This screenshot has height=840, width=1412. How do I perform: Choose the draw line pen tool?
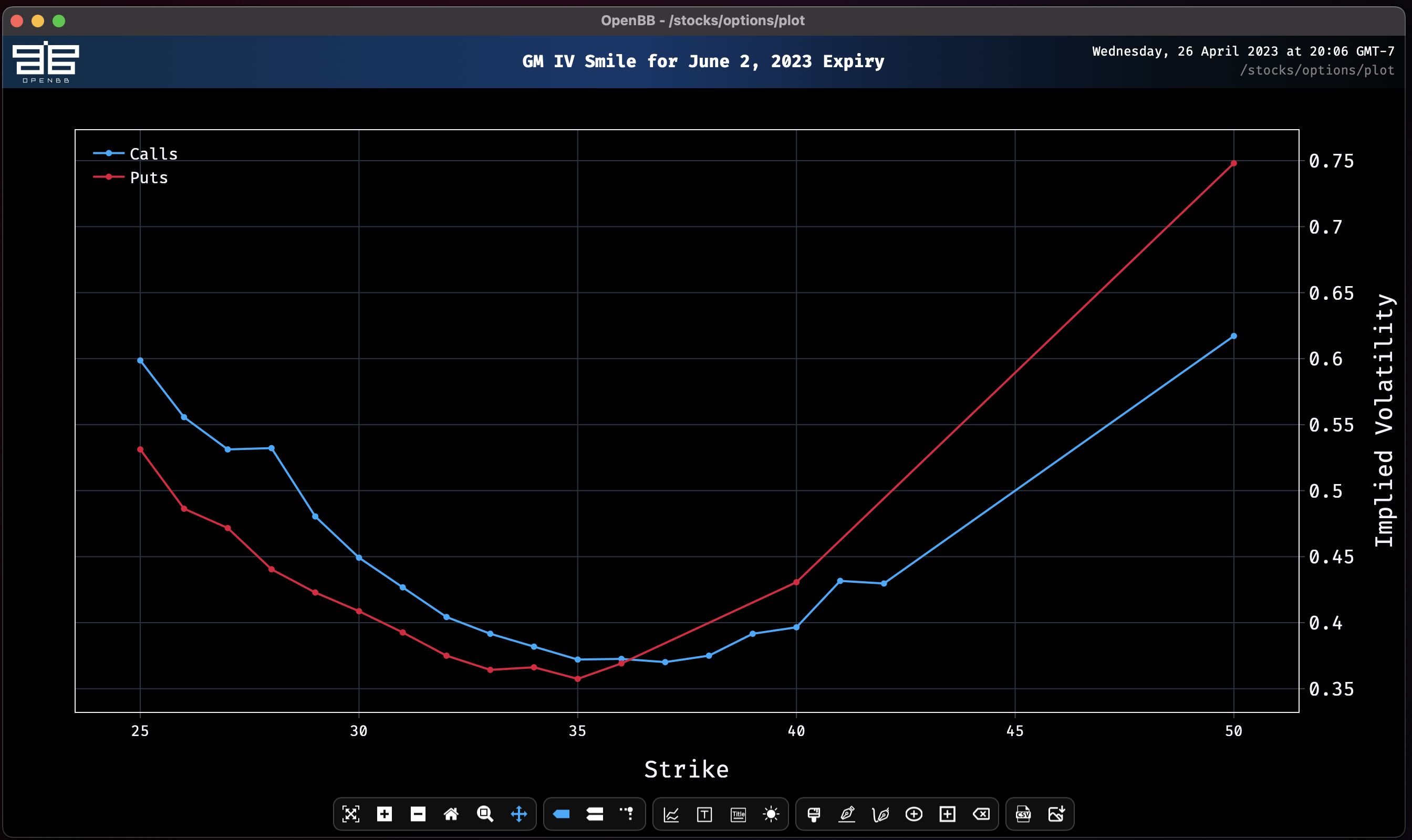pyautogui.click(x=847, y=814)
